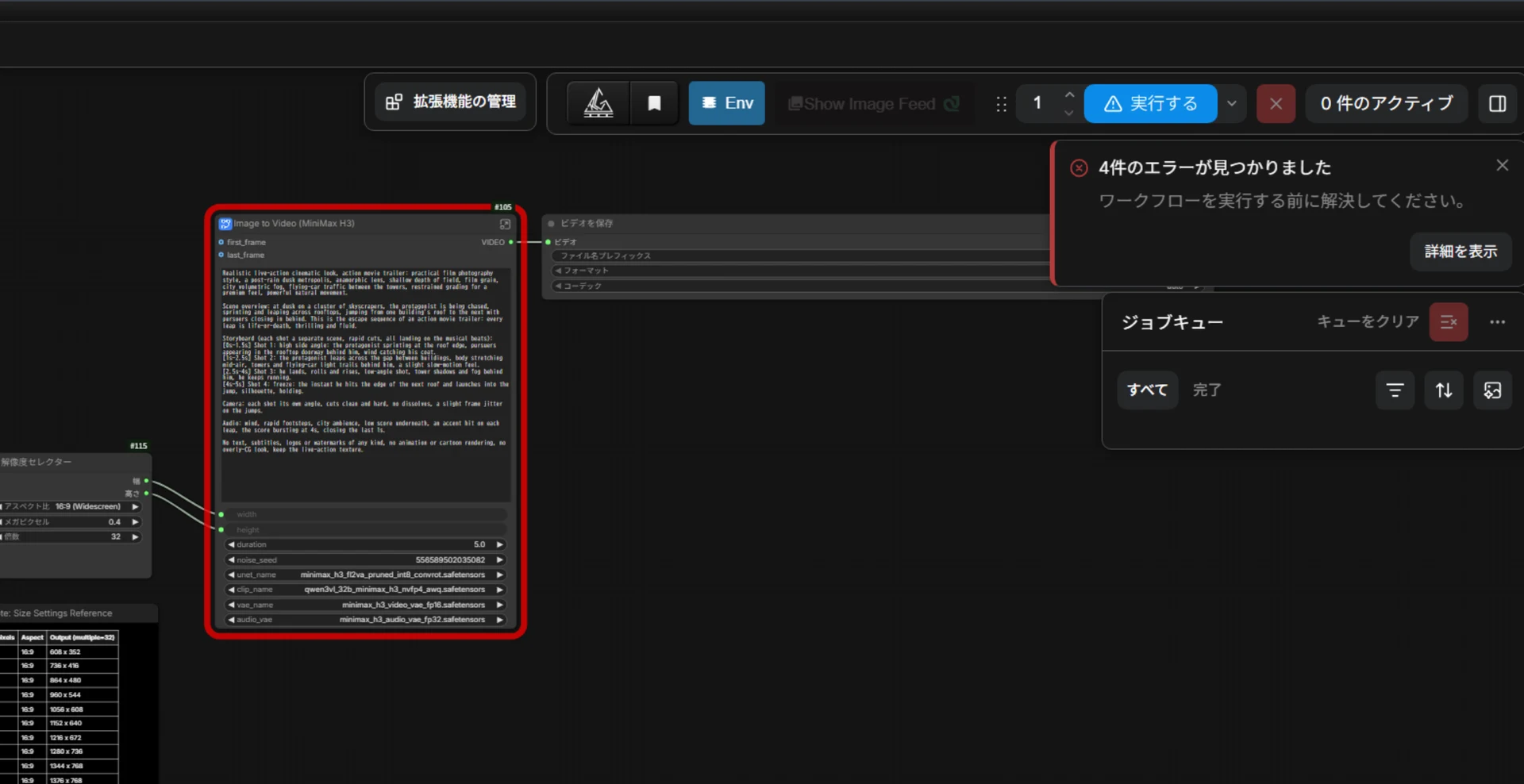This screenshot has width=1524, height=784.
Task: Open the job queue sort icon
Action: point(1444,390)
